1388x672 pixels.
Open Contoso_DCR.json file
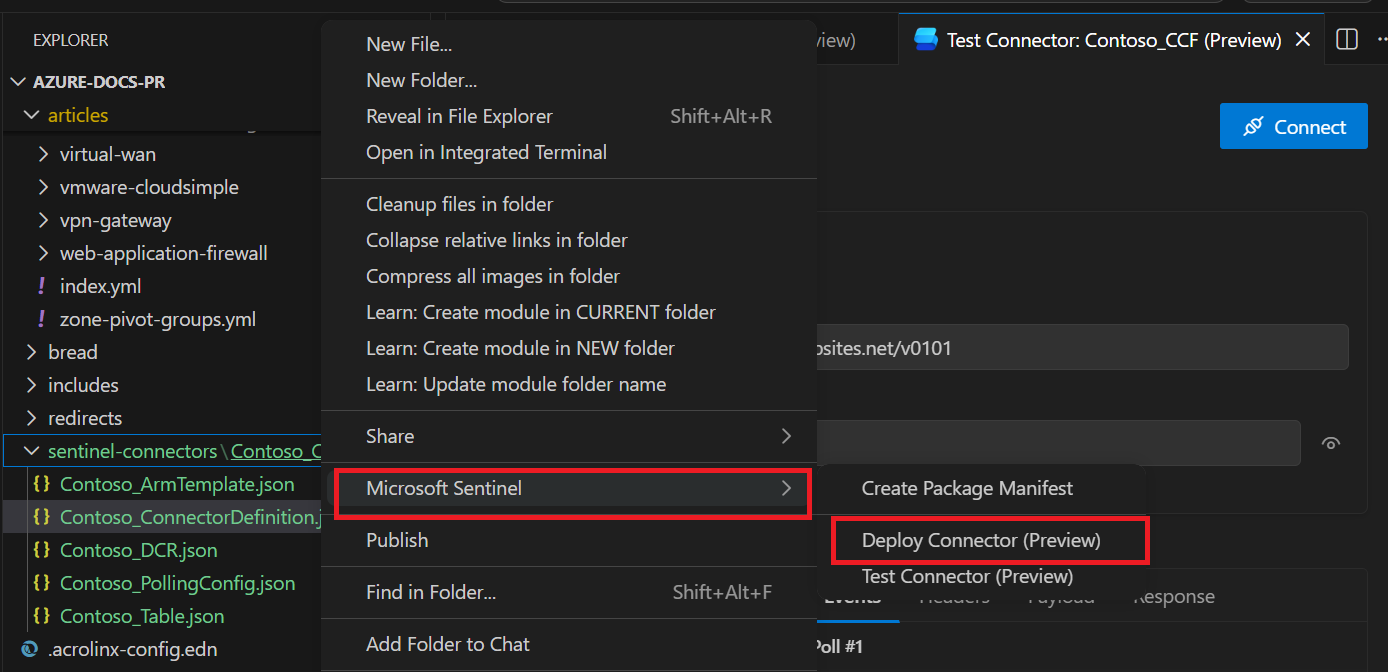coord(138,550)
